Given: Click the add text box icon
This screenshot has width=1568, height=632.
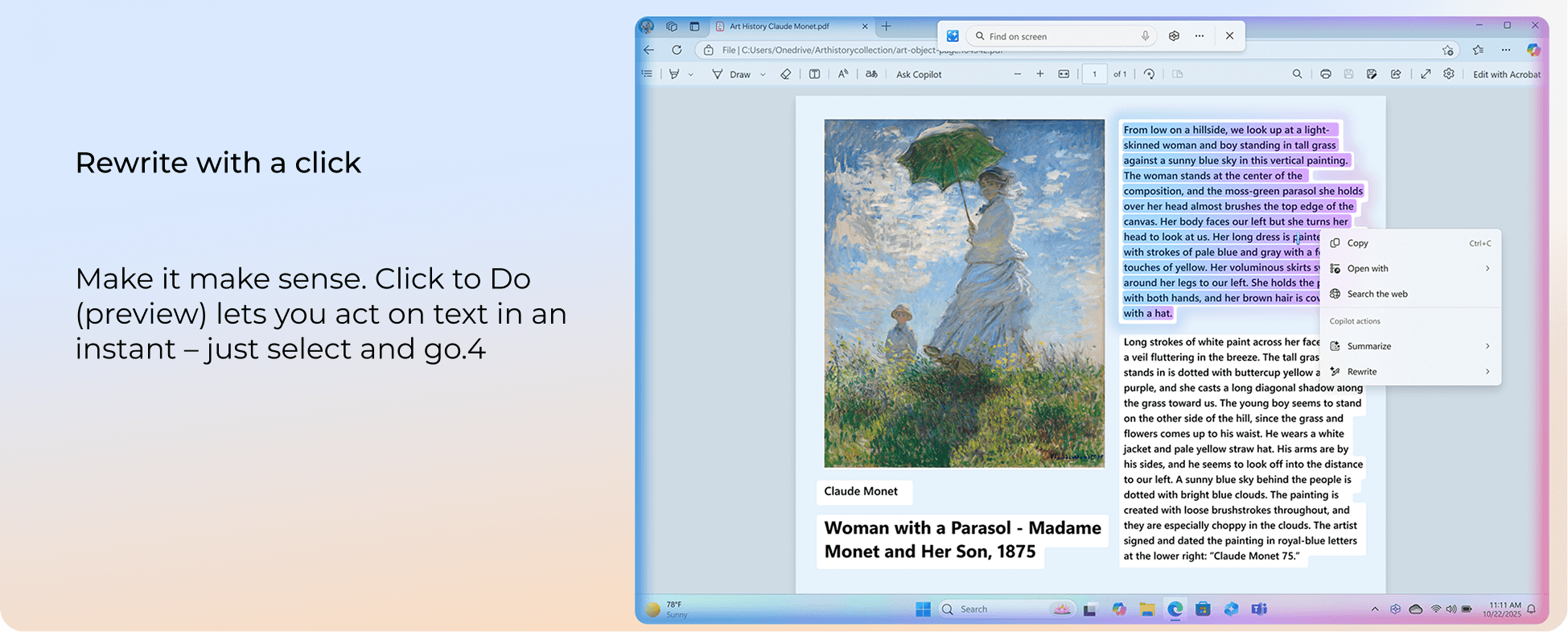Looking at the screenshot, I should 814,74.
